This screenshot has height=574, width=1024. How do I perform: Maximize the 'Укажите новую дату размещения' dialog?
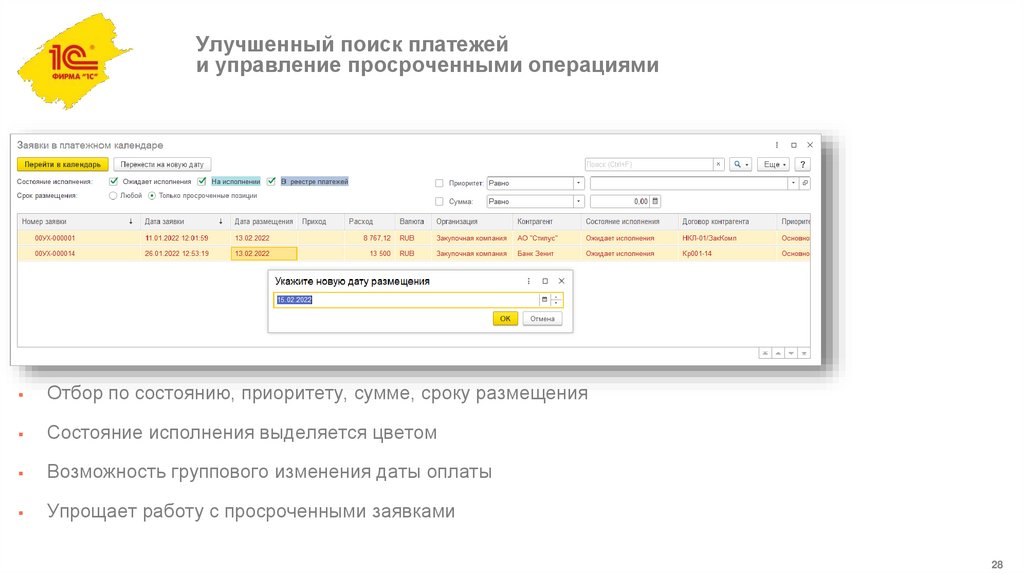point(545,281)
